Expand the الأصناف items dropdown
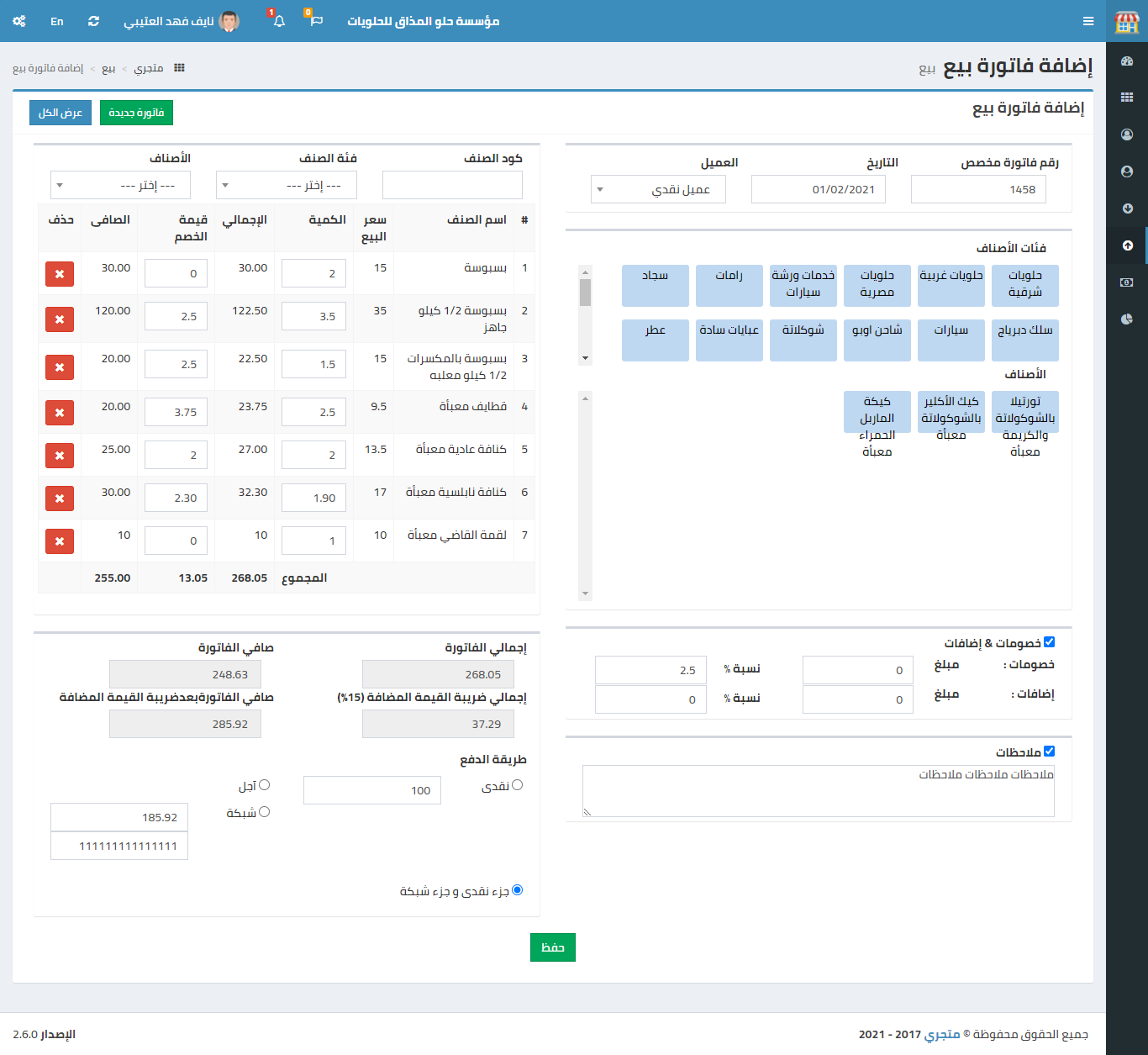This screenshot has width=1148, height=1055. tap(120, 185)
